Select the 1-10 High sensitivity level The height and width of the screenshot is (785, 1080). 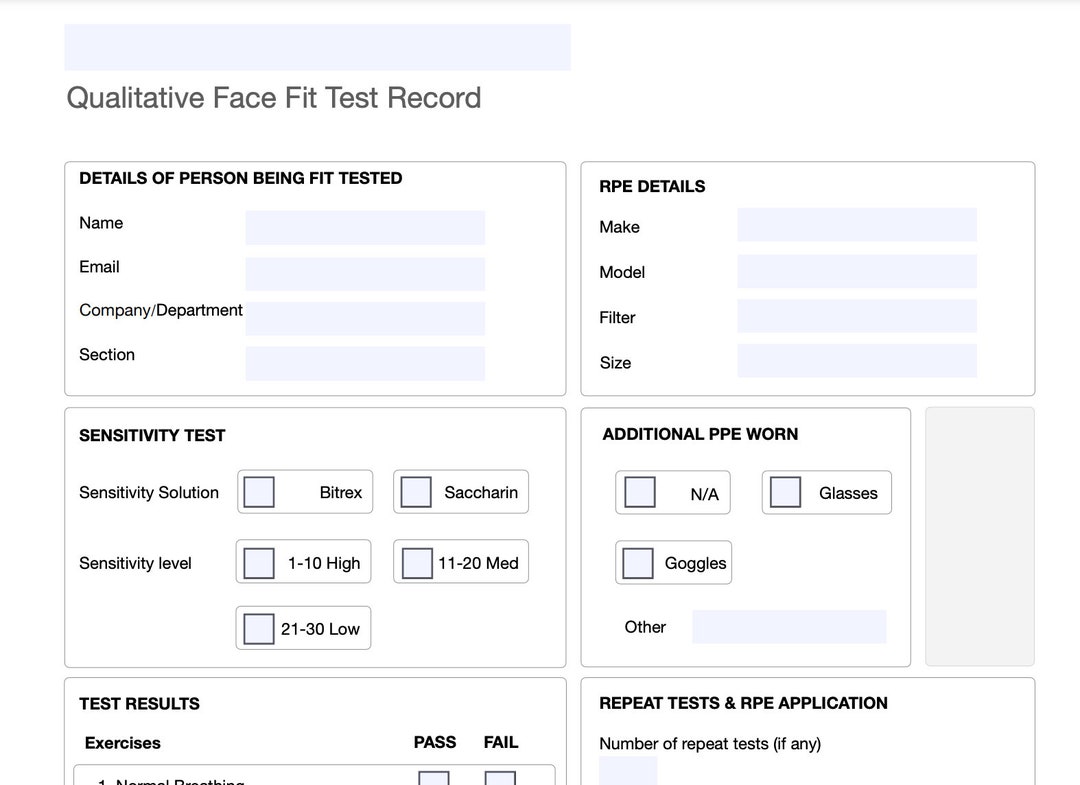[258, 562]
